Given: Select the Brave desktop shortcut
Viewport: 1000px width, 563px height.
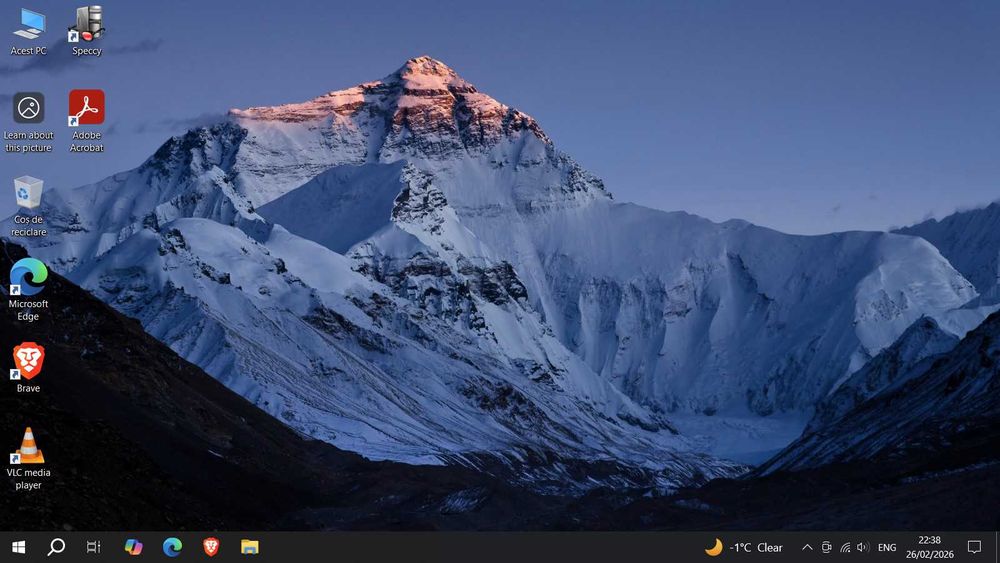Looking at the screenshot, I should (x=28, y=368).
